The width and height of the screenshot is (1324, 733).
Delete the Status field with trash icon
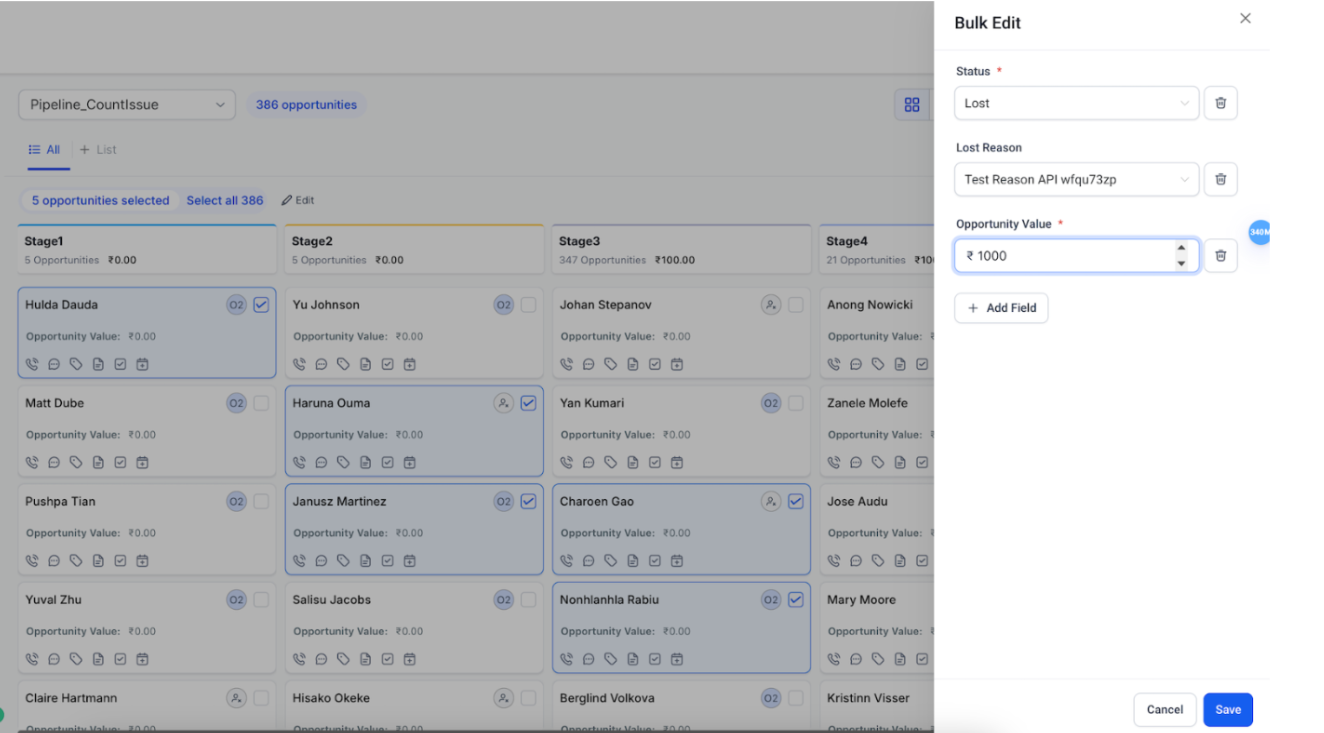click(x=1220, y=103)
